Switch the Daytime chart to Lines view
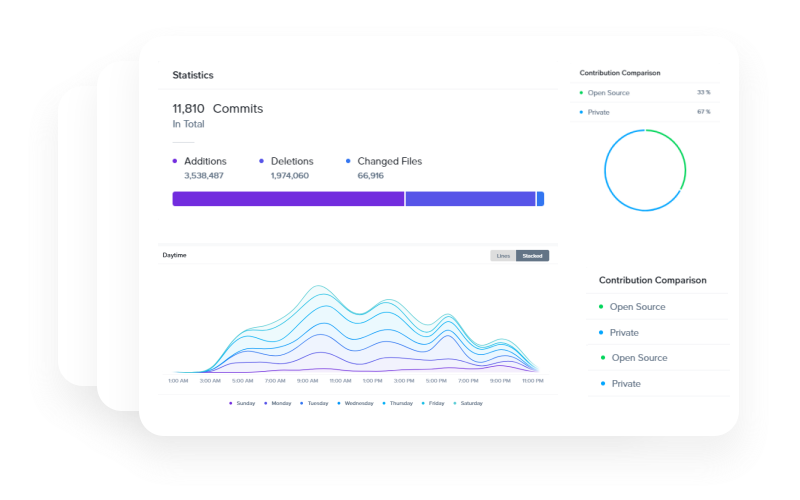 [x=503, y=256]
